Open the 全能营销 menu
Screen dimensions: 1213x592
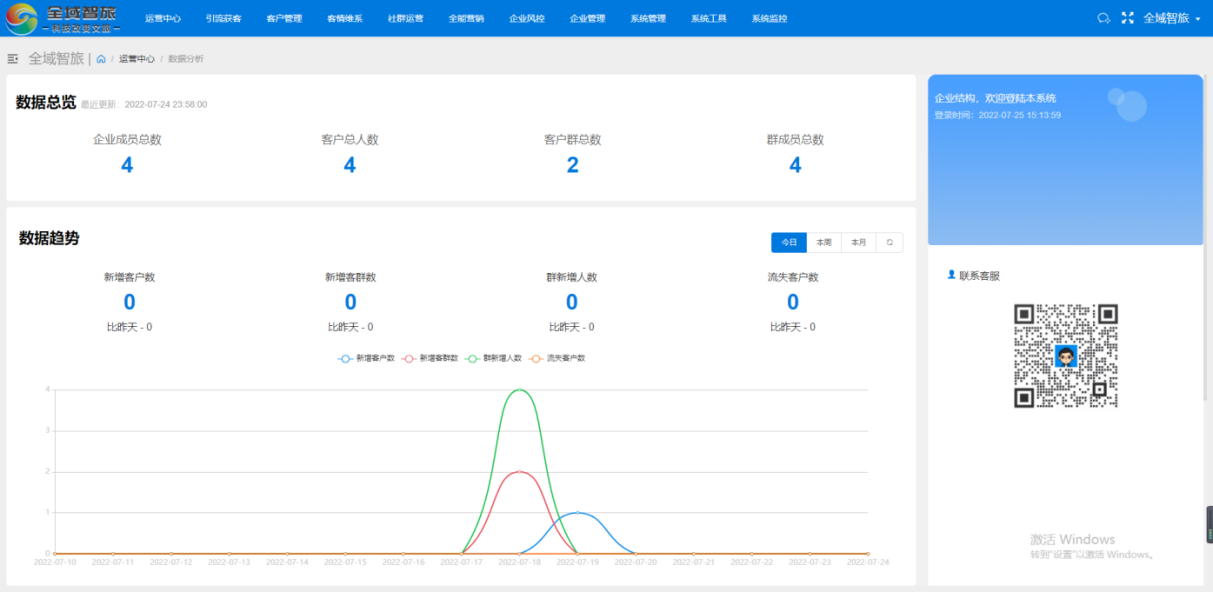click(466, 18)
